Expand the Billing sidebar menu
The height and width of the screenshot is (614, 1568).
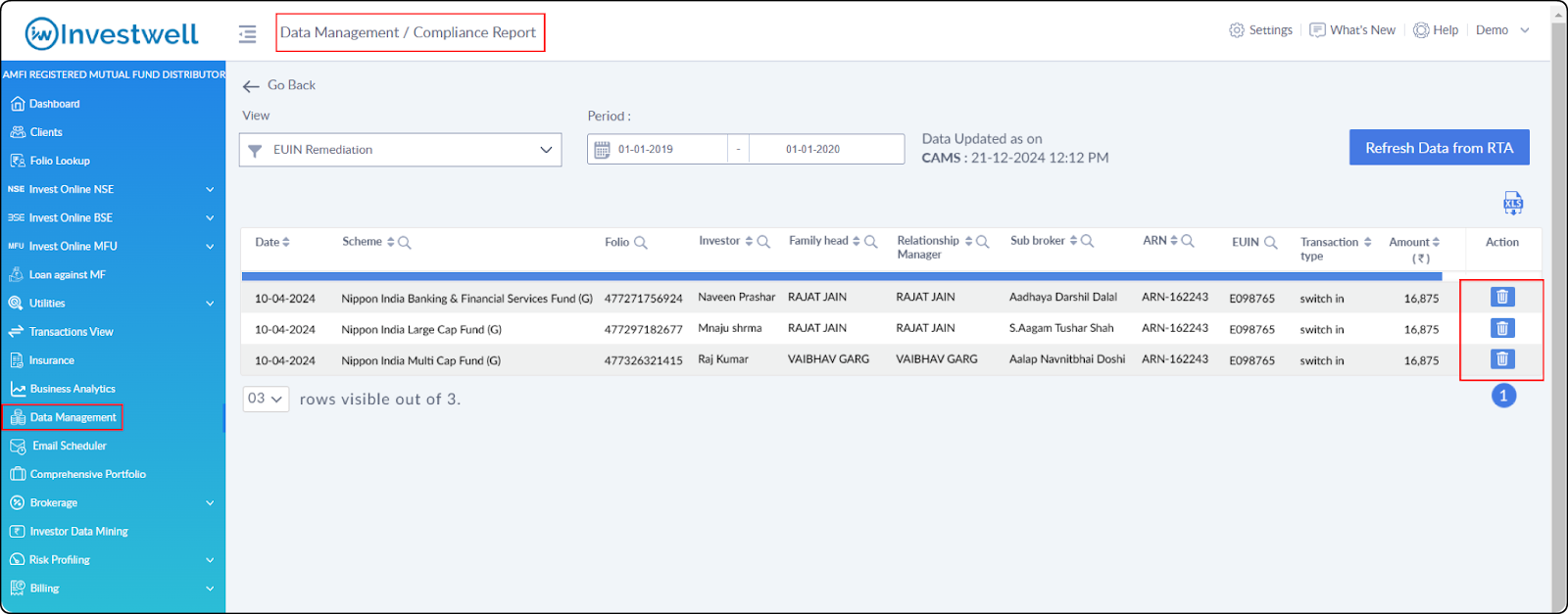point(113,589)
